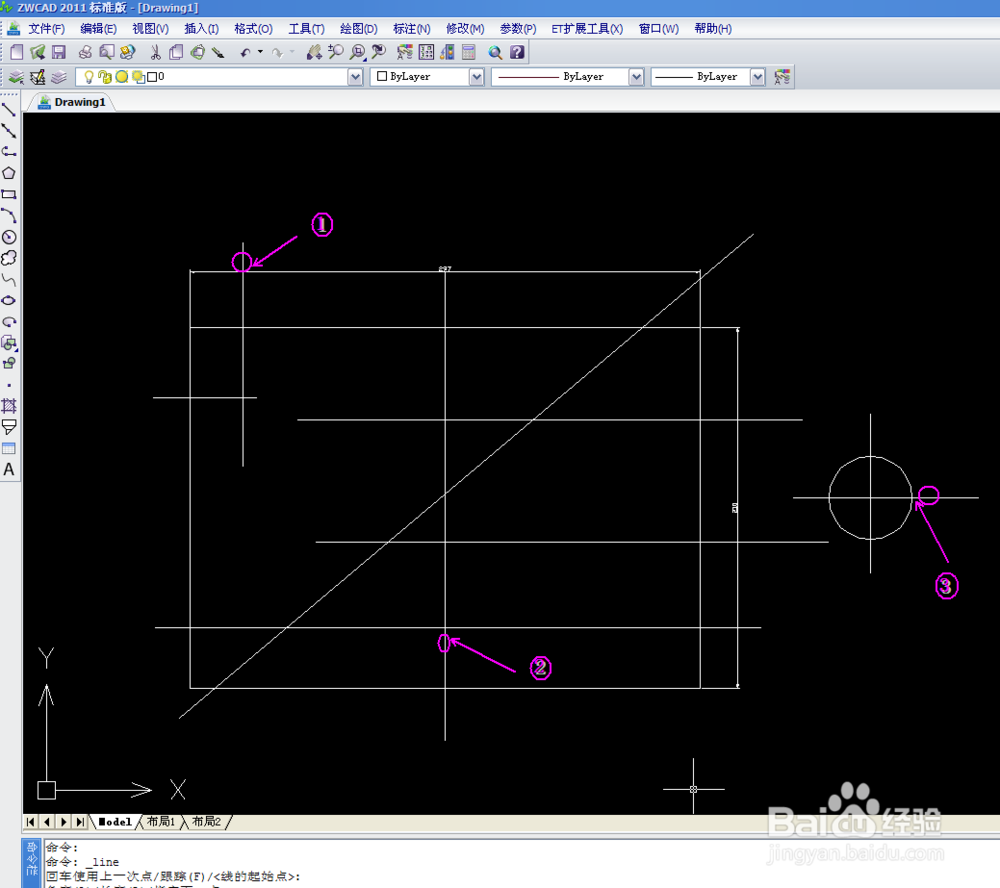This screenshot has width=1000, height=888.
Task: Copy selection to clipboard
Action: pos(176,52)
